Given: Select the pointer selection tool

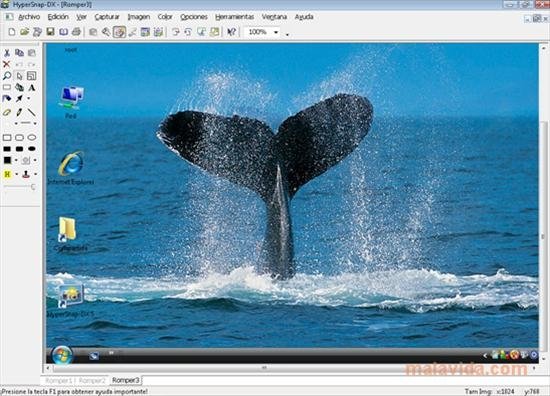Looking at the screenshot, I should [x=19, y=76].
